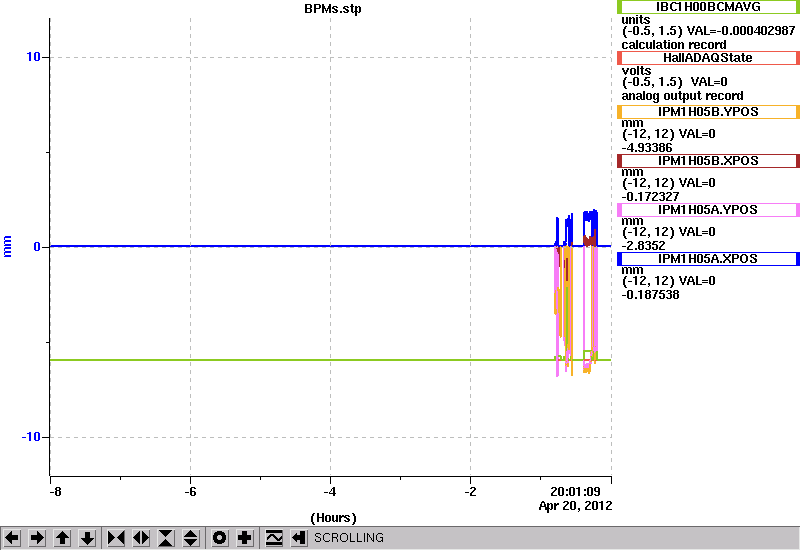Viewport: 800px width, 550px height.
Task: Click the (Hours) x-axis label
Action: point(333,518)
